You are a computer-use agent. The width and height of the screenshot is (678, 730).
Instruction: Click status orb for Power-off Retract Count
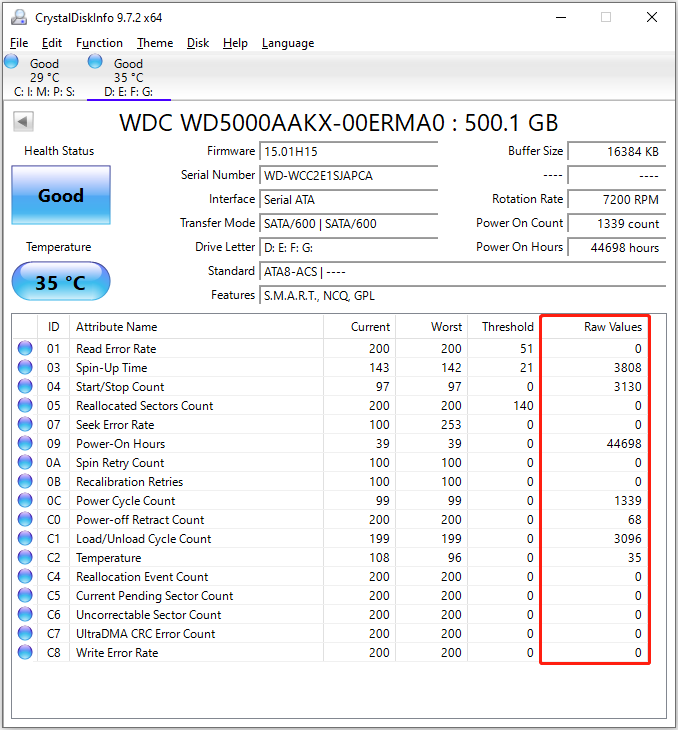click(x=25, y=520)
